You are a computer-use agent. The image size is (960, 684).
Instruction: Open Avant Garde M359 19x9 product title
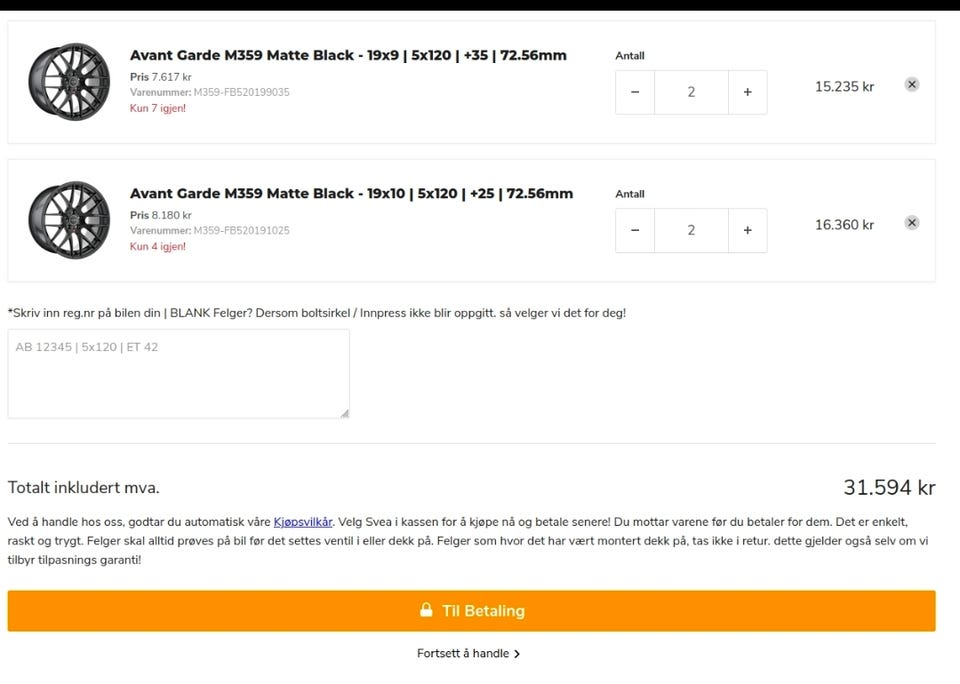point(348,55)
